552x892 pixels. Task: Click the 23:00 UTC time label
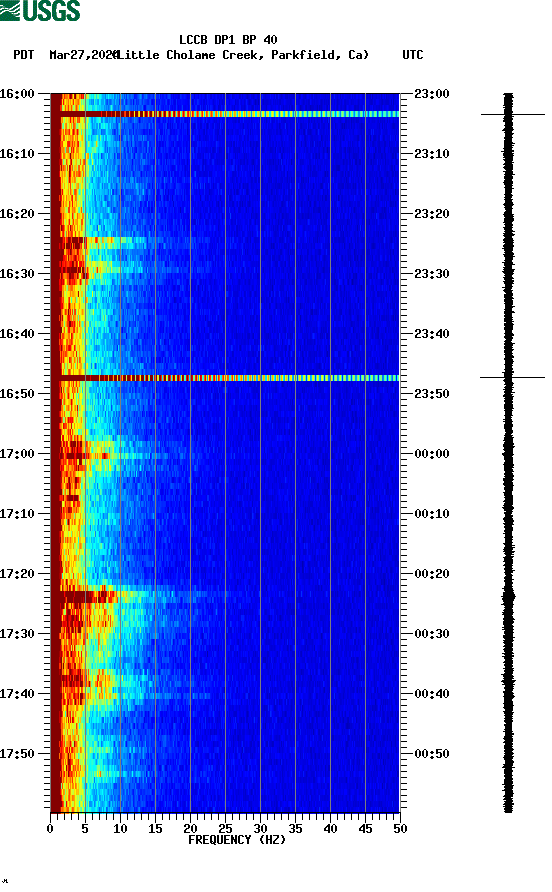(x=432, y=94)
